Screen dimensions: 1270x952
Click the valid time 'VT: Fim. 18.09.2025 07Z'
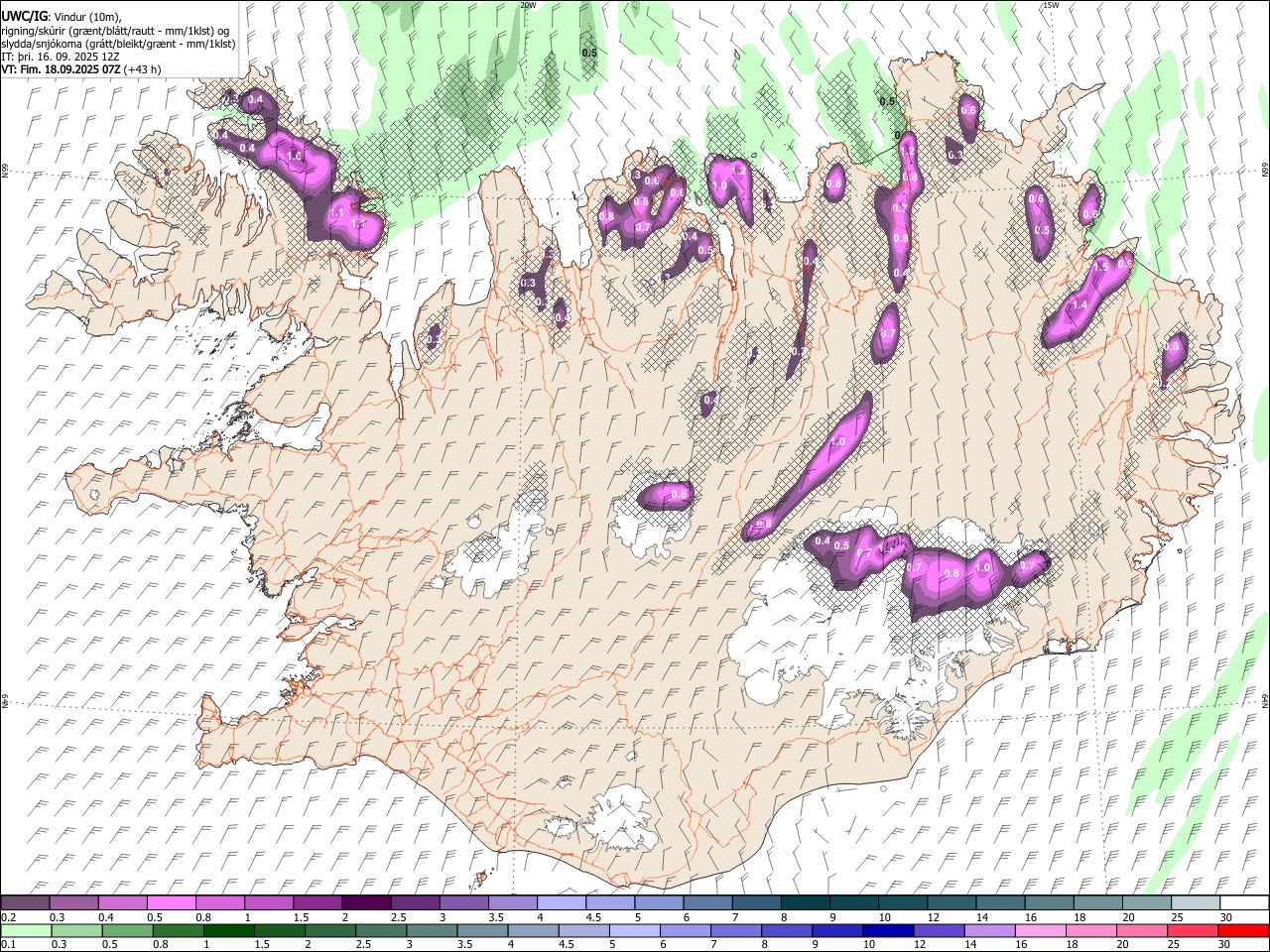tap(62, 69)
